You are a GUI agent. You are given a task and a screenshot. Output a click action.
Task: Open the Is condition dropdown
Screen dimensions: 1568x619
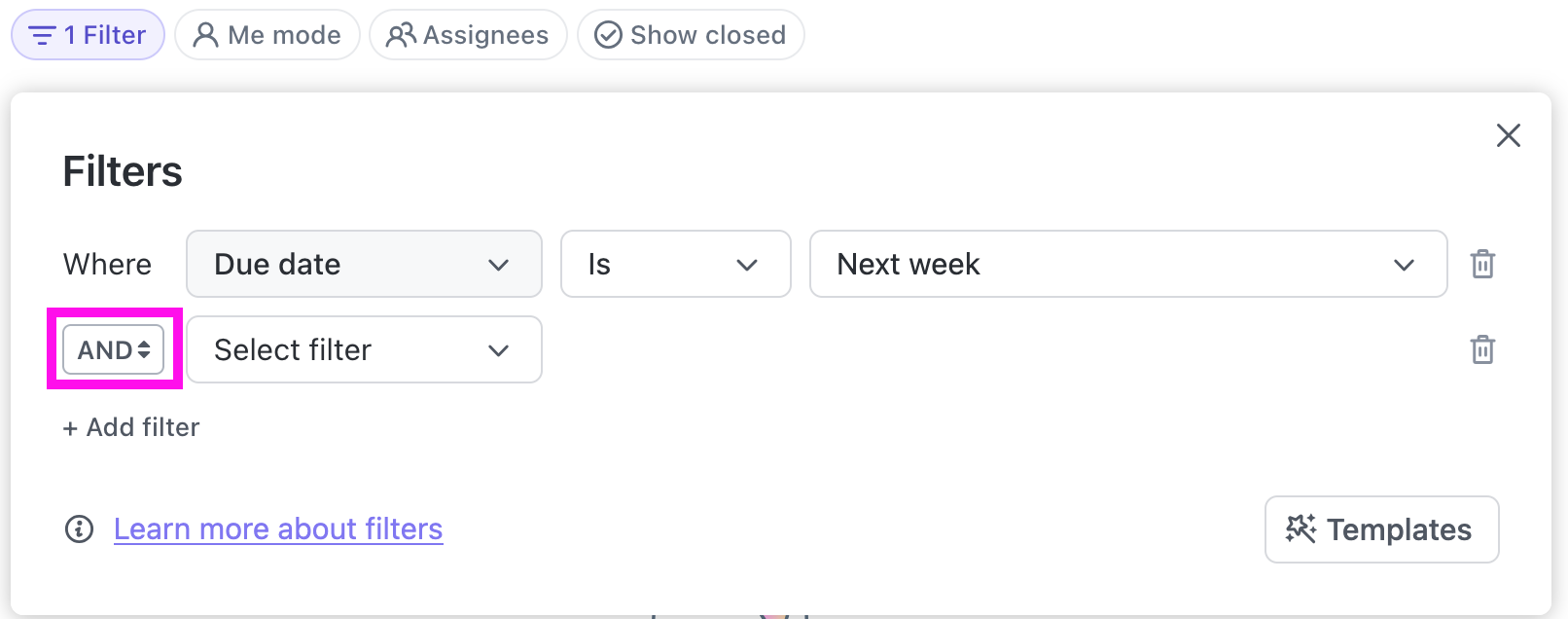point(674,264)
